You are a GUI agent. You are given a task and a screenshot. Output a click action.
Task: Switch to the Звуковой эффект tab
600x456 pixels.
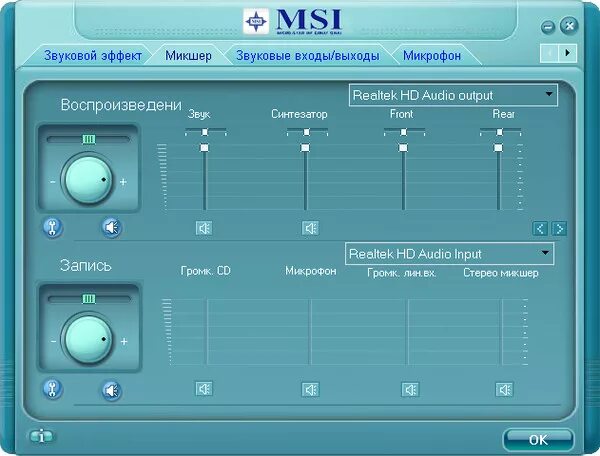(x=93, y=56)
